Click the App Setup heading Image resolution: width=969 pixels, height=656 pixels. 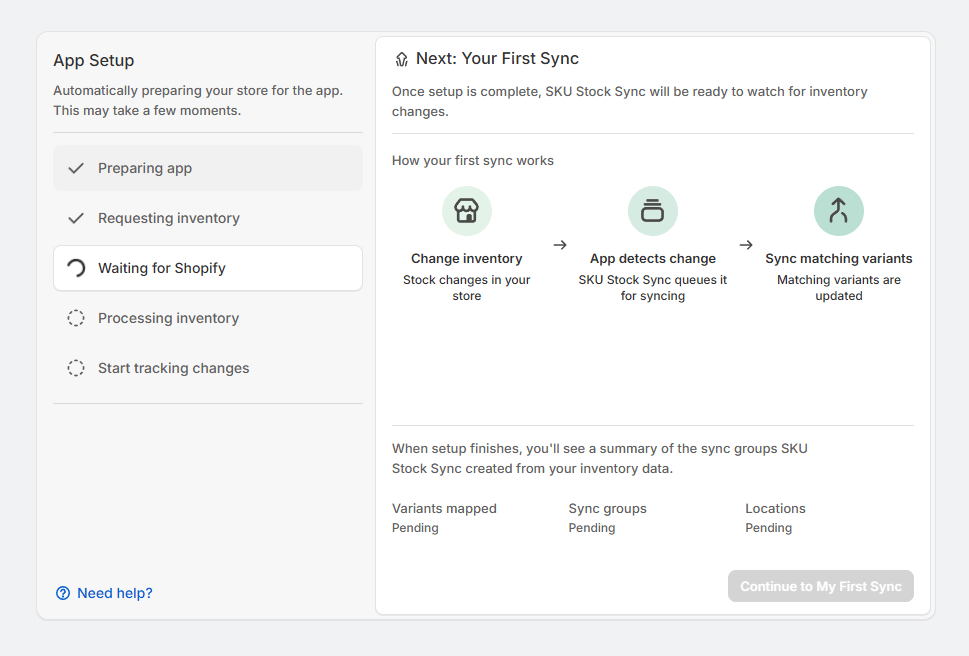pyautogui.click(x=93, y=61)
